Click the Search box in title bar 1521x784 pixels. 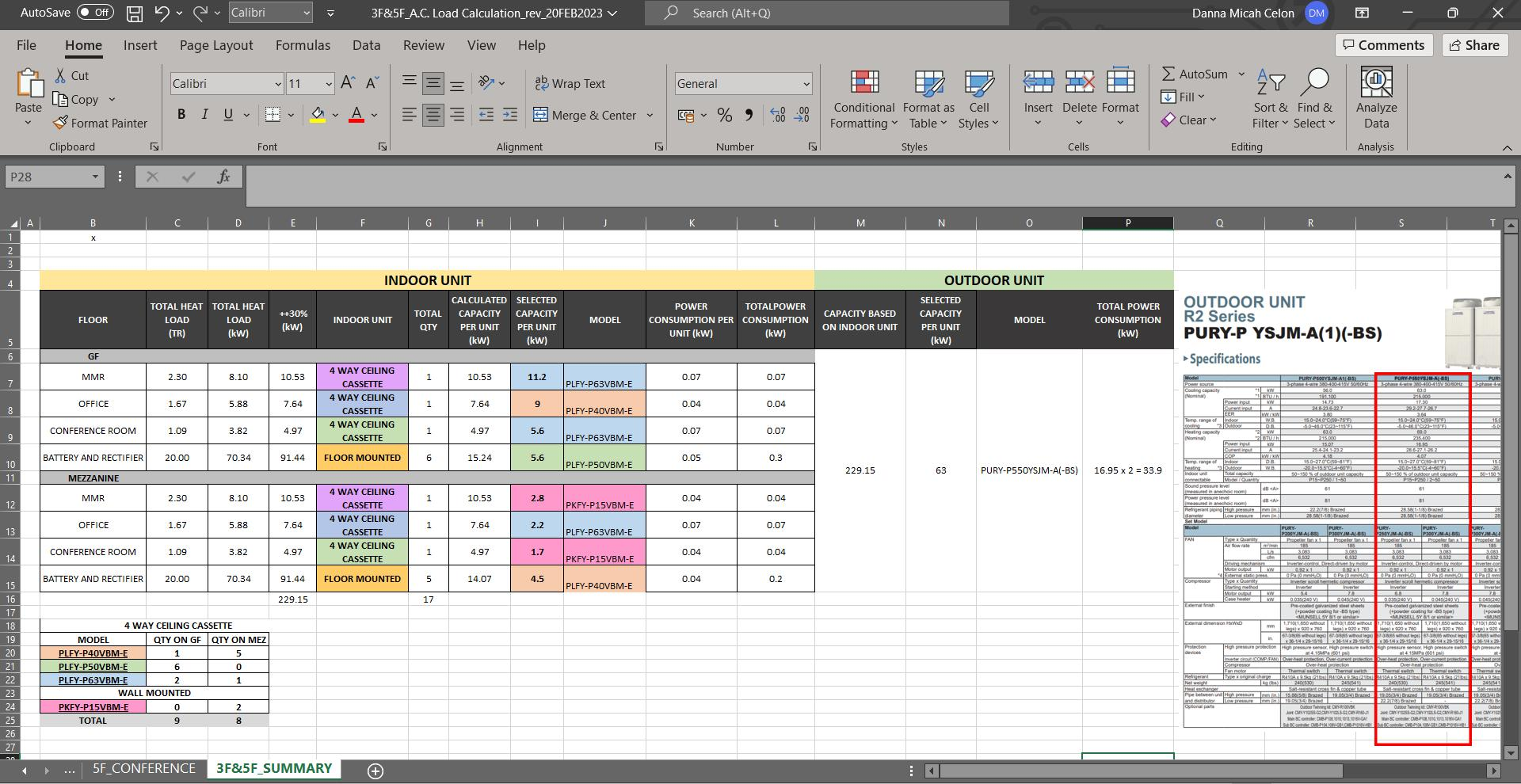[x=826, y=13]
